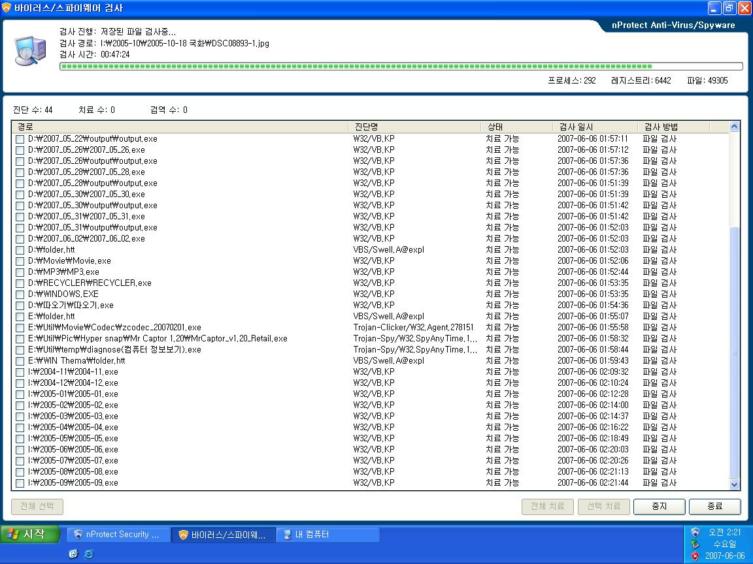Sort by the 경로 column header

[181, 127]
